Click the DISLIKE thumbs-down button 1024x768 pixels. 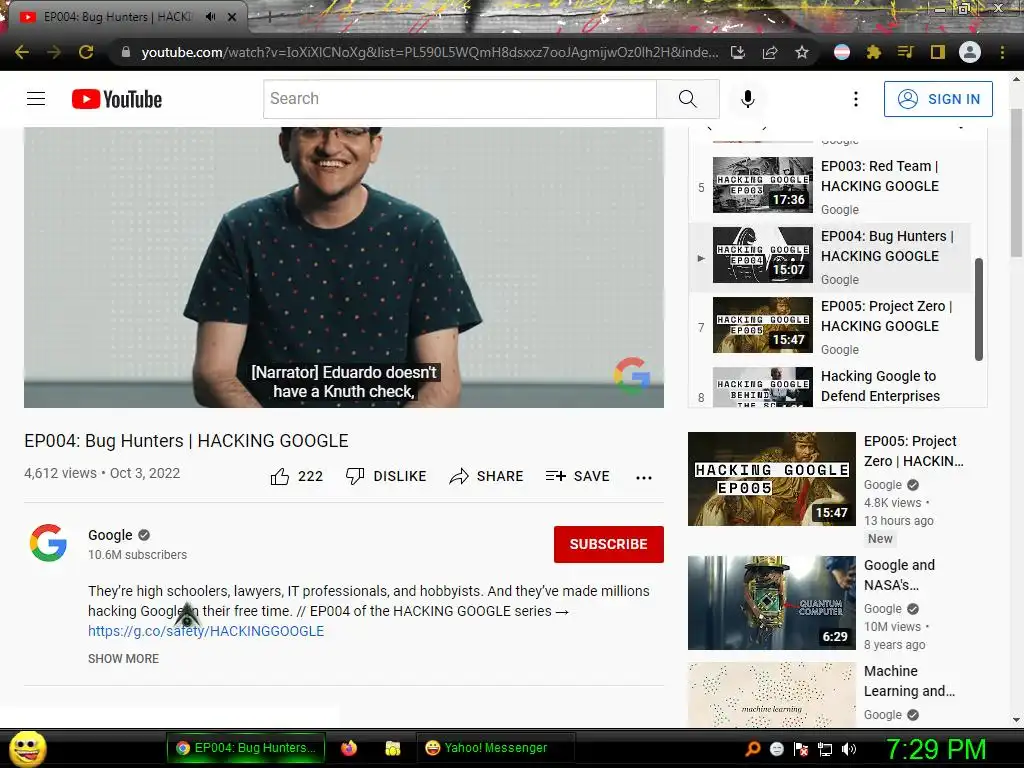[386, 477]
